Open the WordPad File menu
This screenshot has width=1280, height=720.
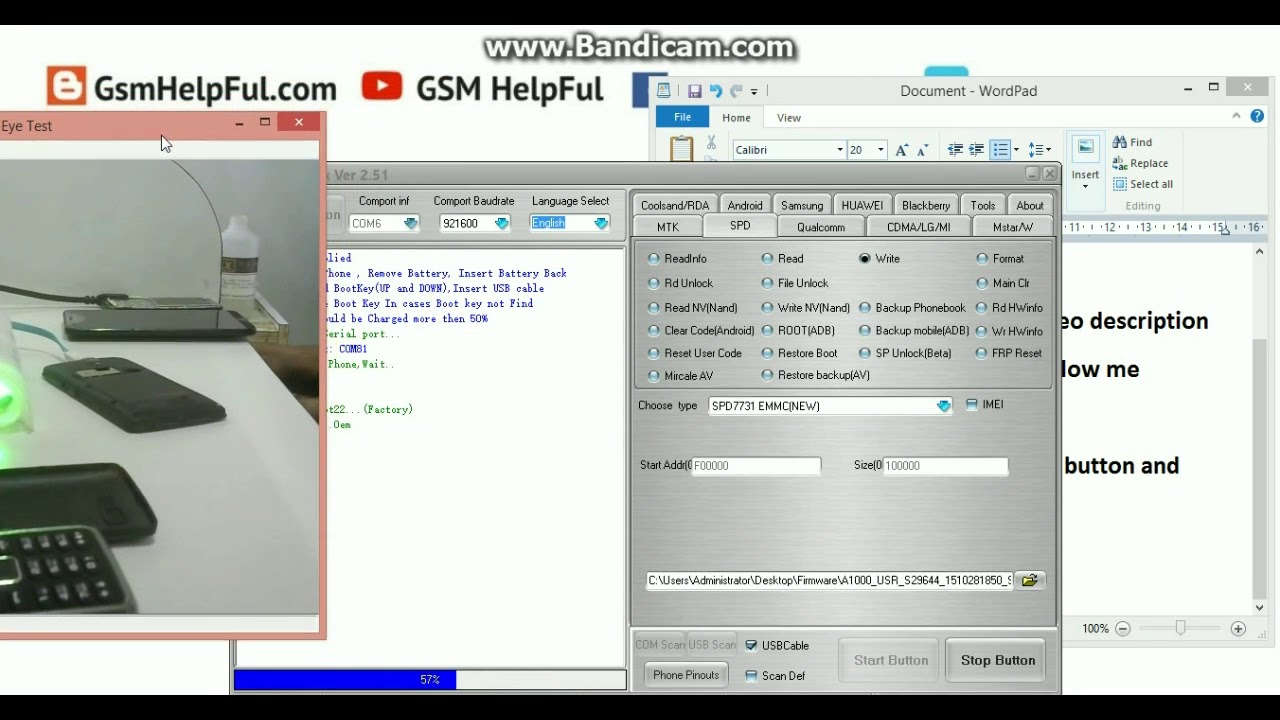(x=682, y=117)
